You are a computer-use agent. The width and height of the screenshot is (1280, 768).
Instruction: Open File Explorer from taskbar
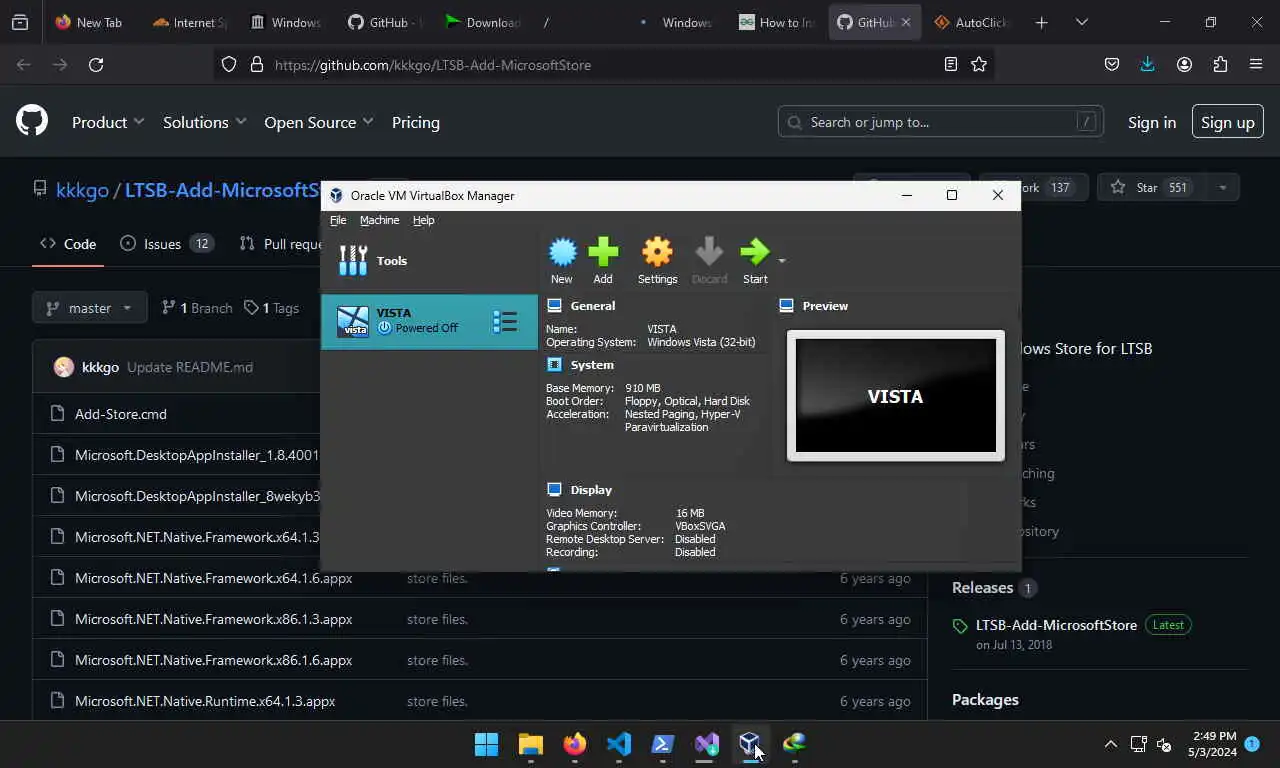(530, 744)
